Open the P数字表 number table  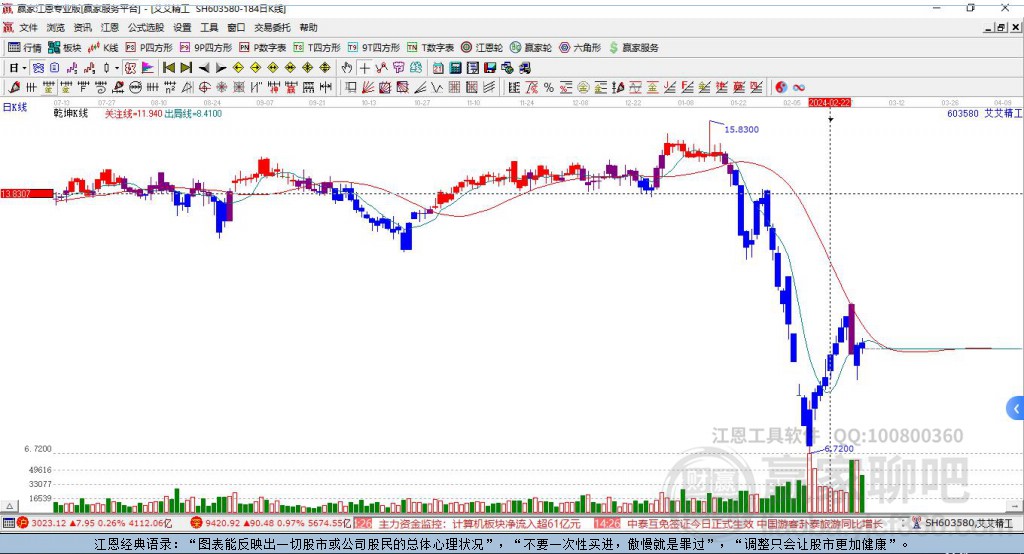[263, 48]
